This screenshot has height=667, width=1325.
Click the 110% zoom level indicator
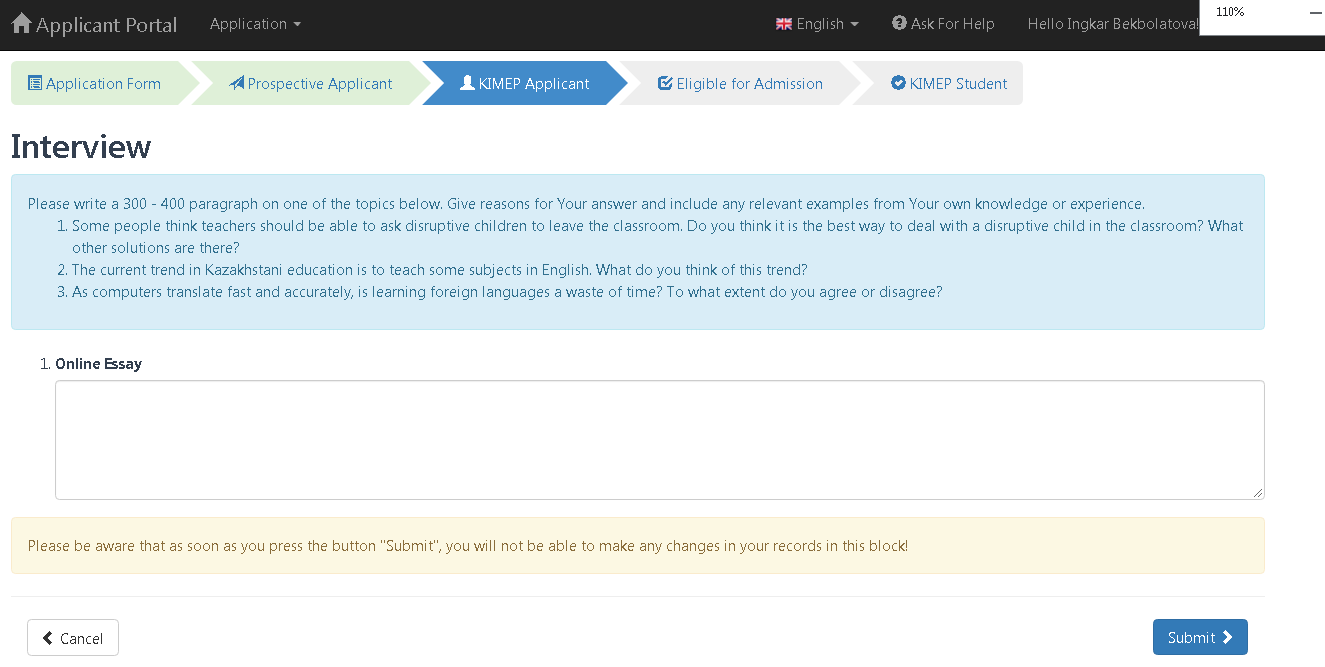pos(1230,12)
